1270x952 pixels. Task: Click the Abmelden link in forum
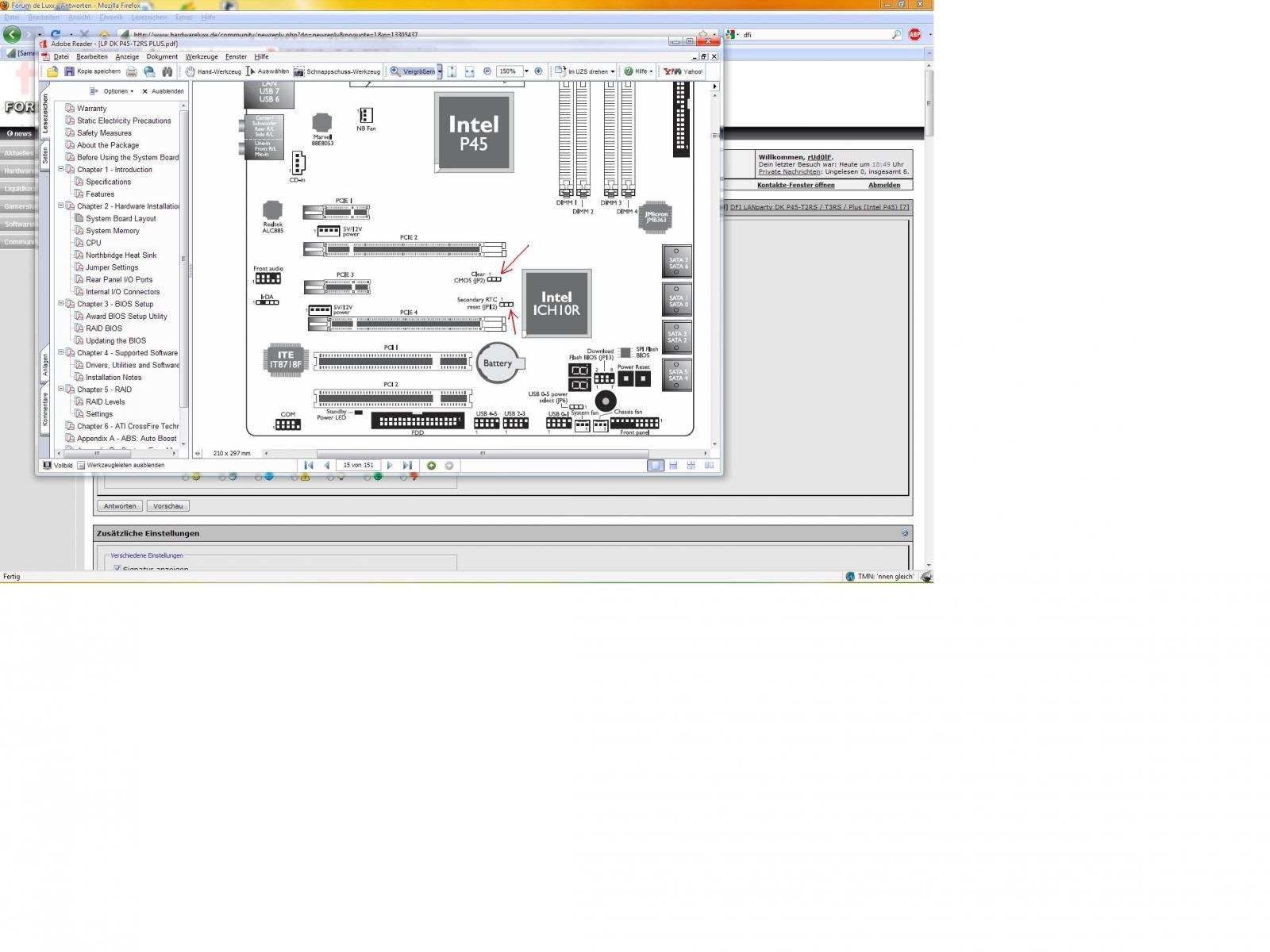pyautogui.click(x=884, y=185)
